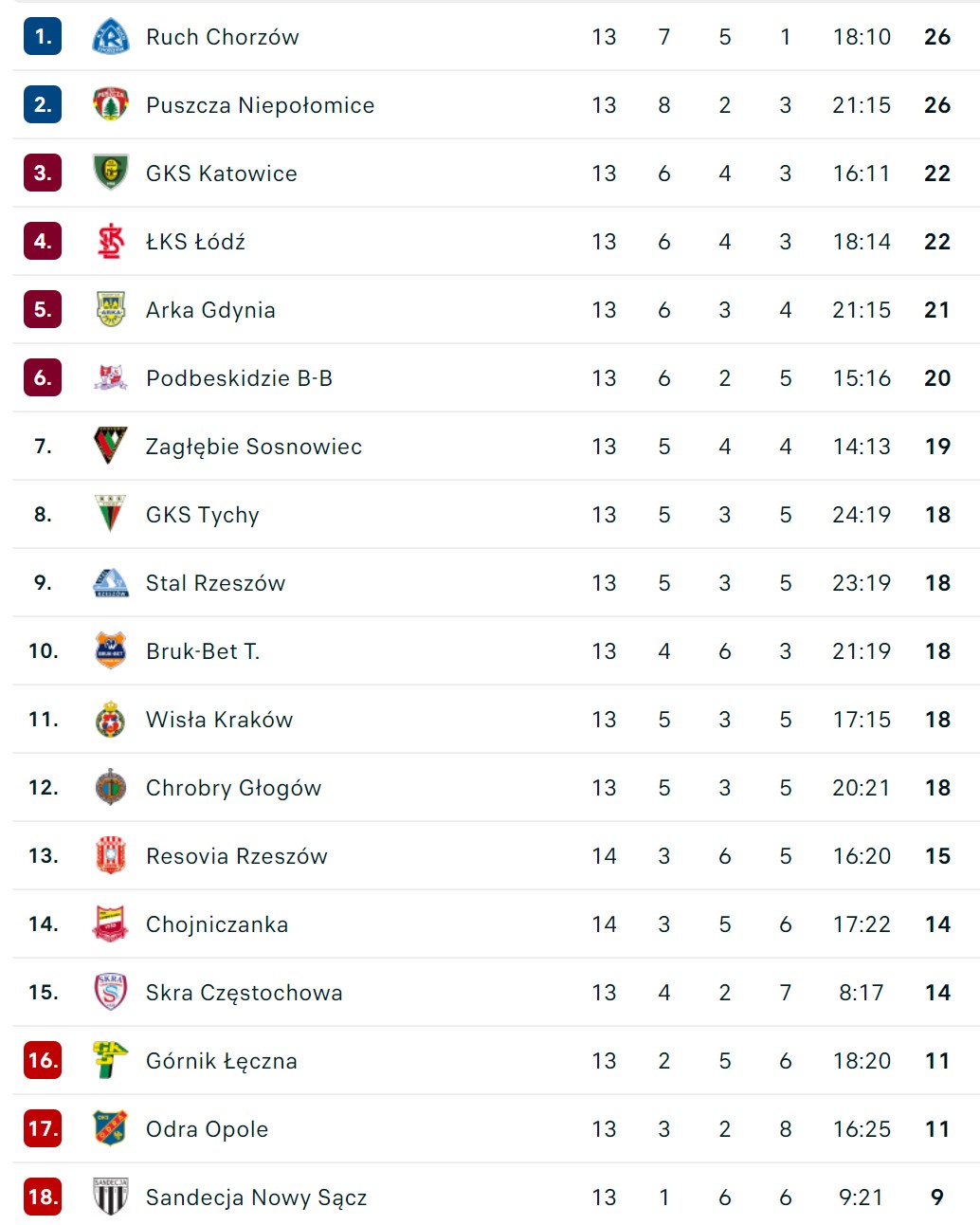Open the Odra Opole team name link

click(x=207, y=1129)
